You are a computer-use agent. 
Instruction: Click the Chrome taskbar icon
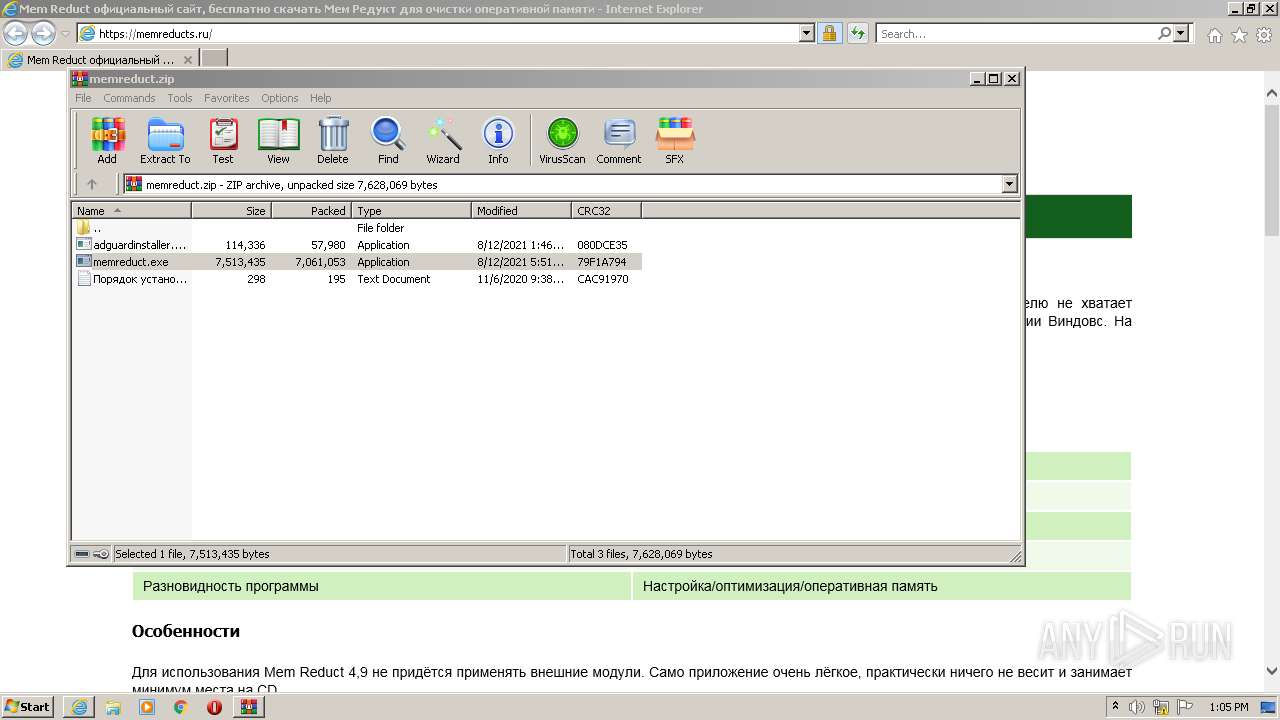click(181, 707)
